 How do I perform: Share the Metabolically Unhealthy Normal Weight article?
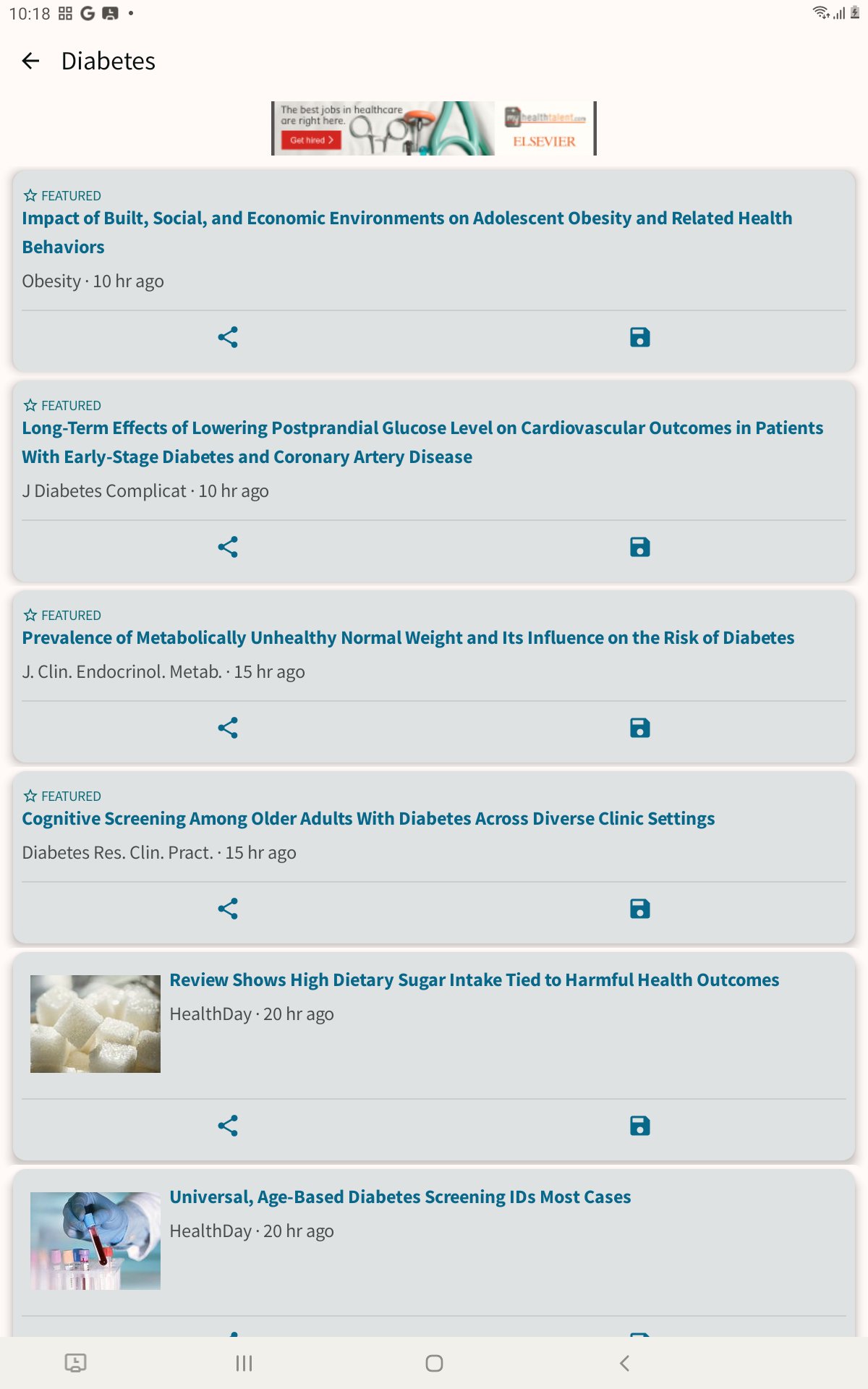228,728
